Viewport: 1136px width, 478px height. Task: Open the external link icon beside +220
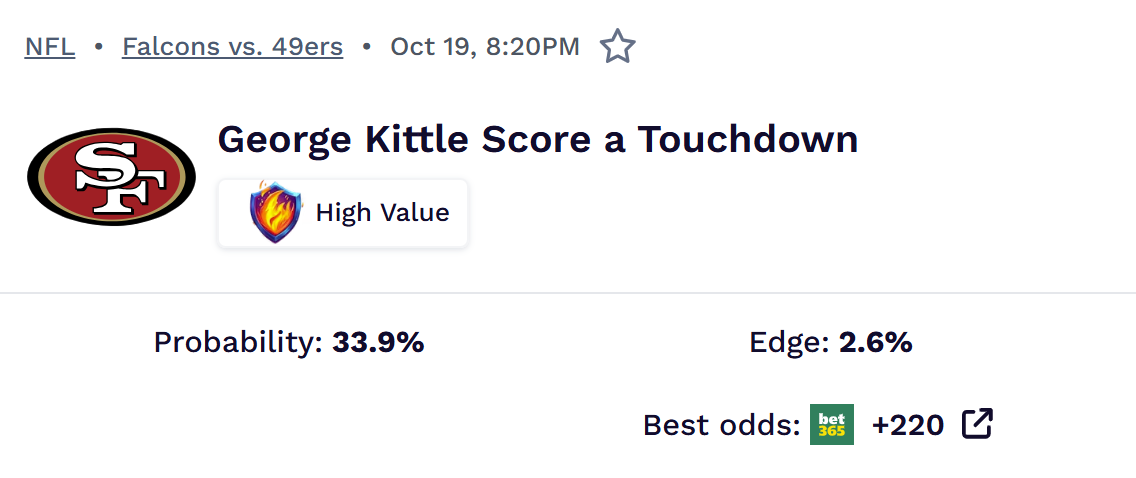[x=977, y=425]
